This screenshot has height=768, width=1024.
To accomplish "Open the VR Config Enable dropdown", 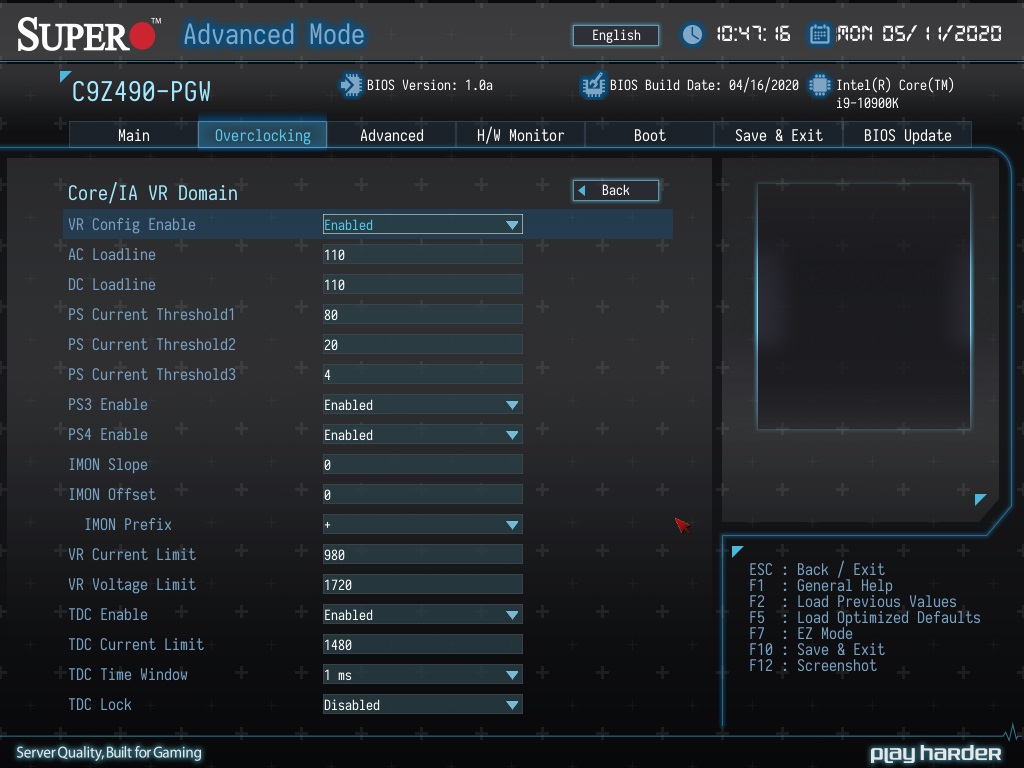I will tap(422, 225).
